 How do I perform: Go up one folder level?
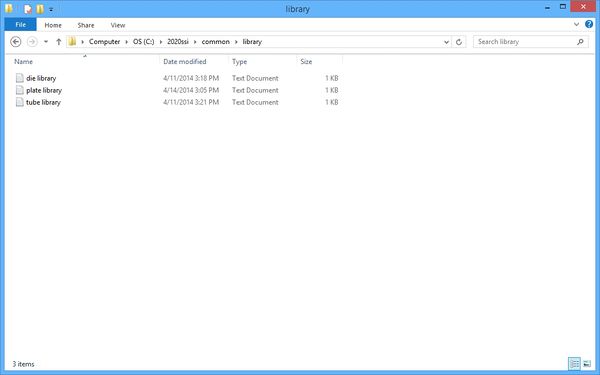(59, 42)
